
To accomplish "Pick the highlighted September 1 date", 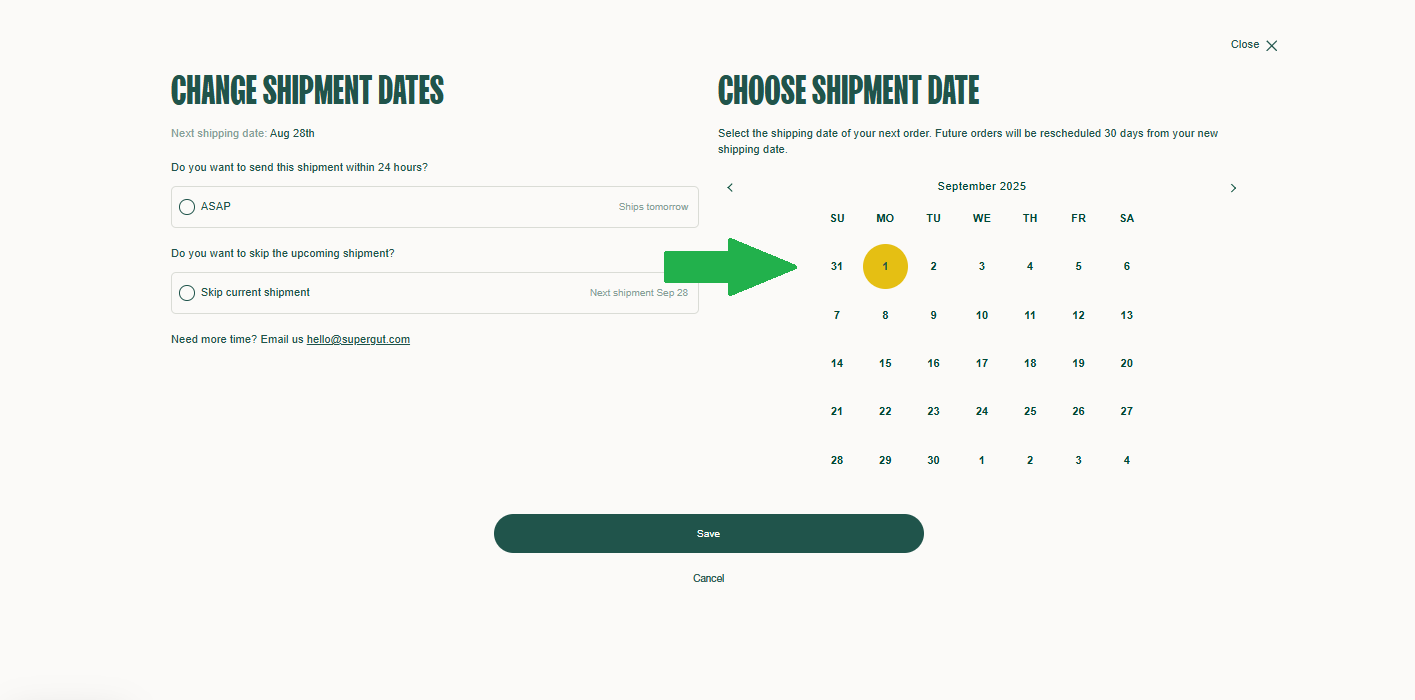I will click(x=885, y=267).
